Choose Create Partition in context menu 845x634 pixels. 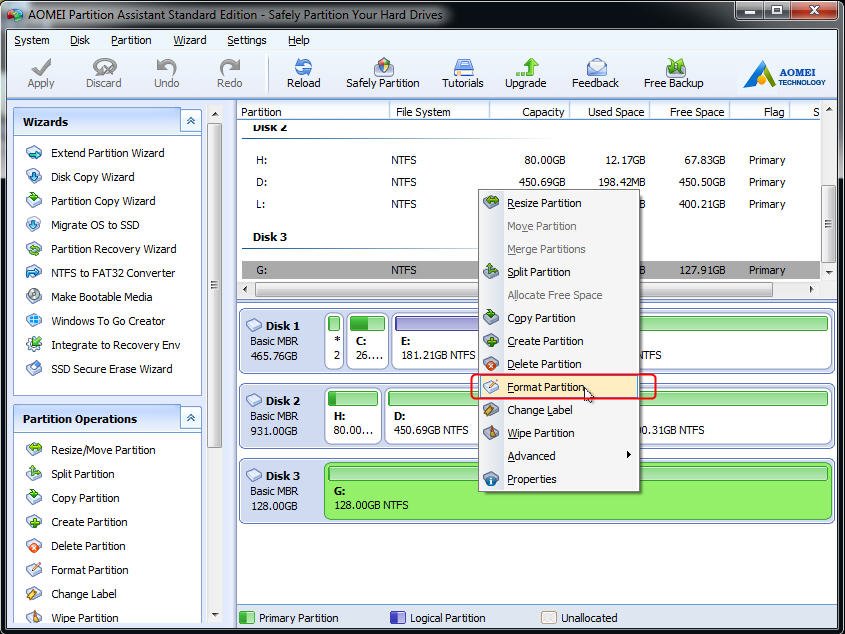point(558,341)
